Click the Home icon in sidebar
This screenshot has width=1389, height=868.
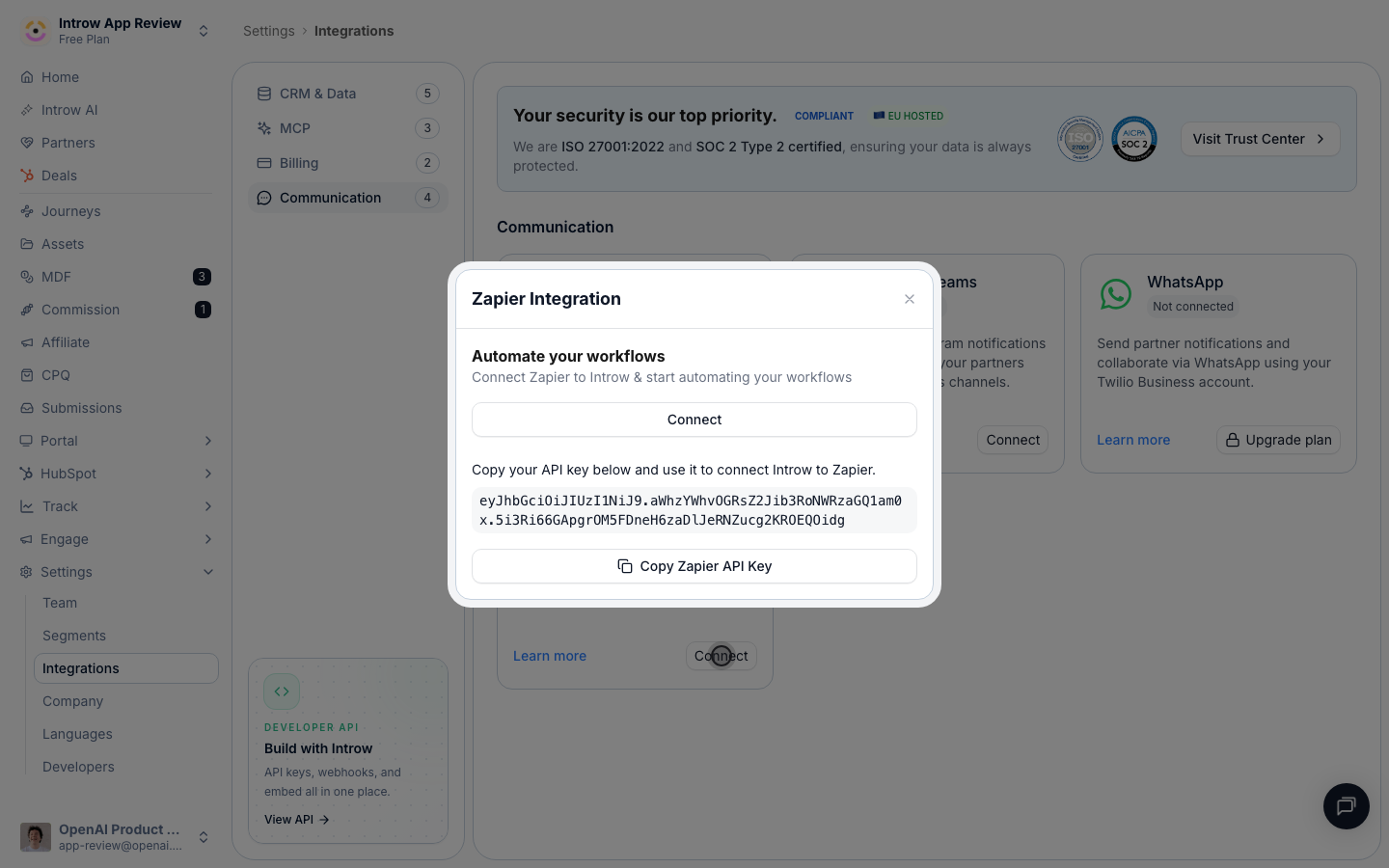point(27,77)
